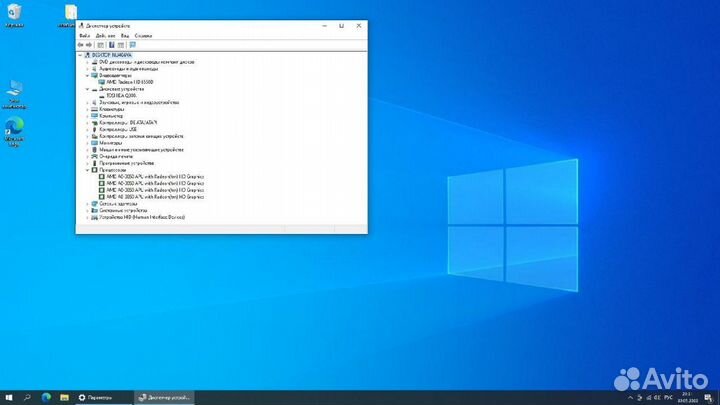The image size is (720, 405).
Task: Open the notification center icon
Action: coord(709,398)
